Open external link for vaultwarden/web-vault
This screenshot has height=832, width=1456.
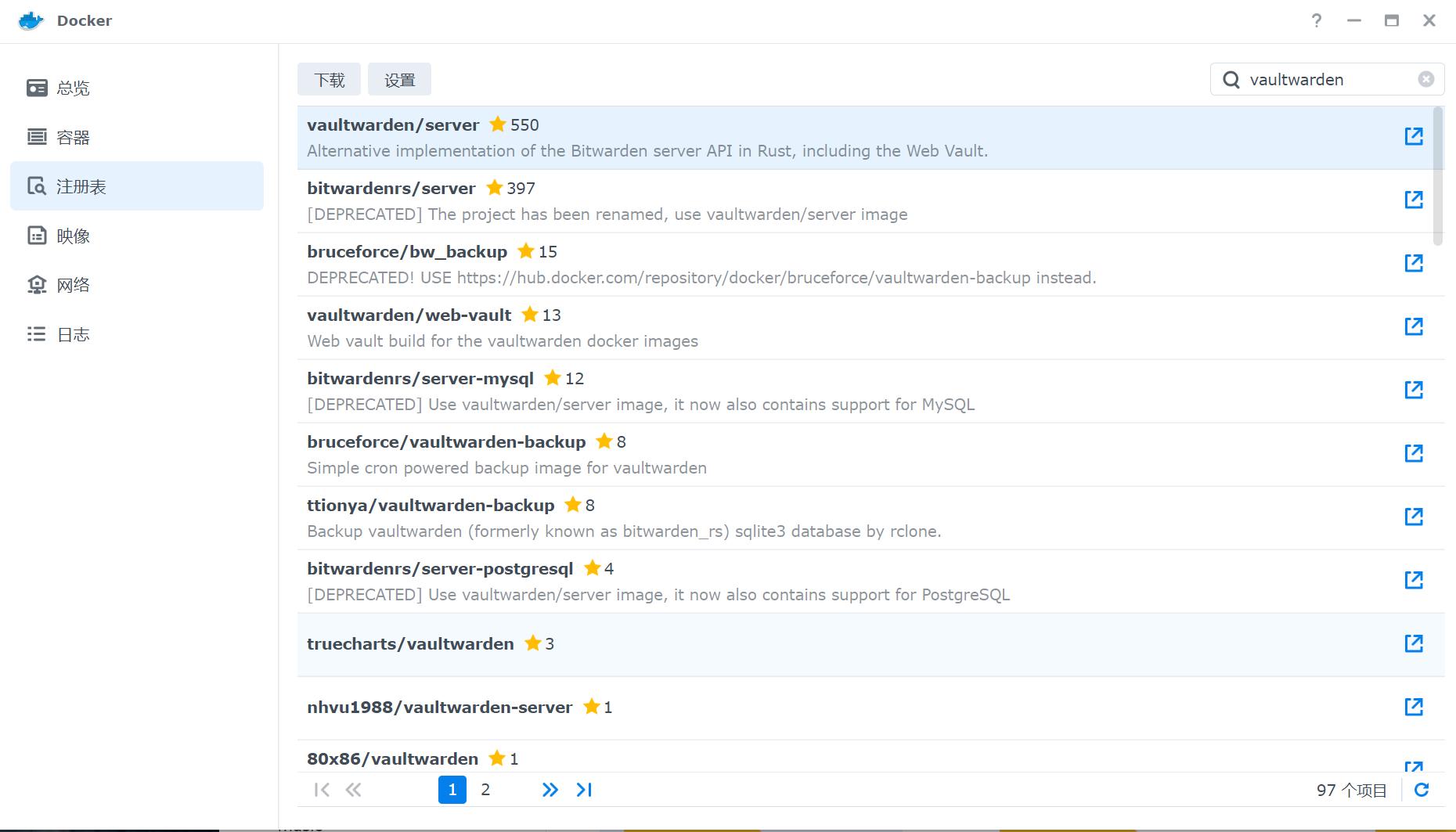[x=1414, y=326]
